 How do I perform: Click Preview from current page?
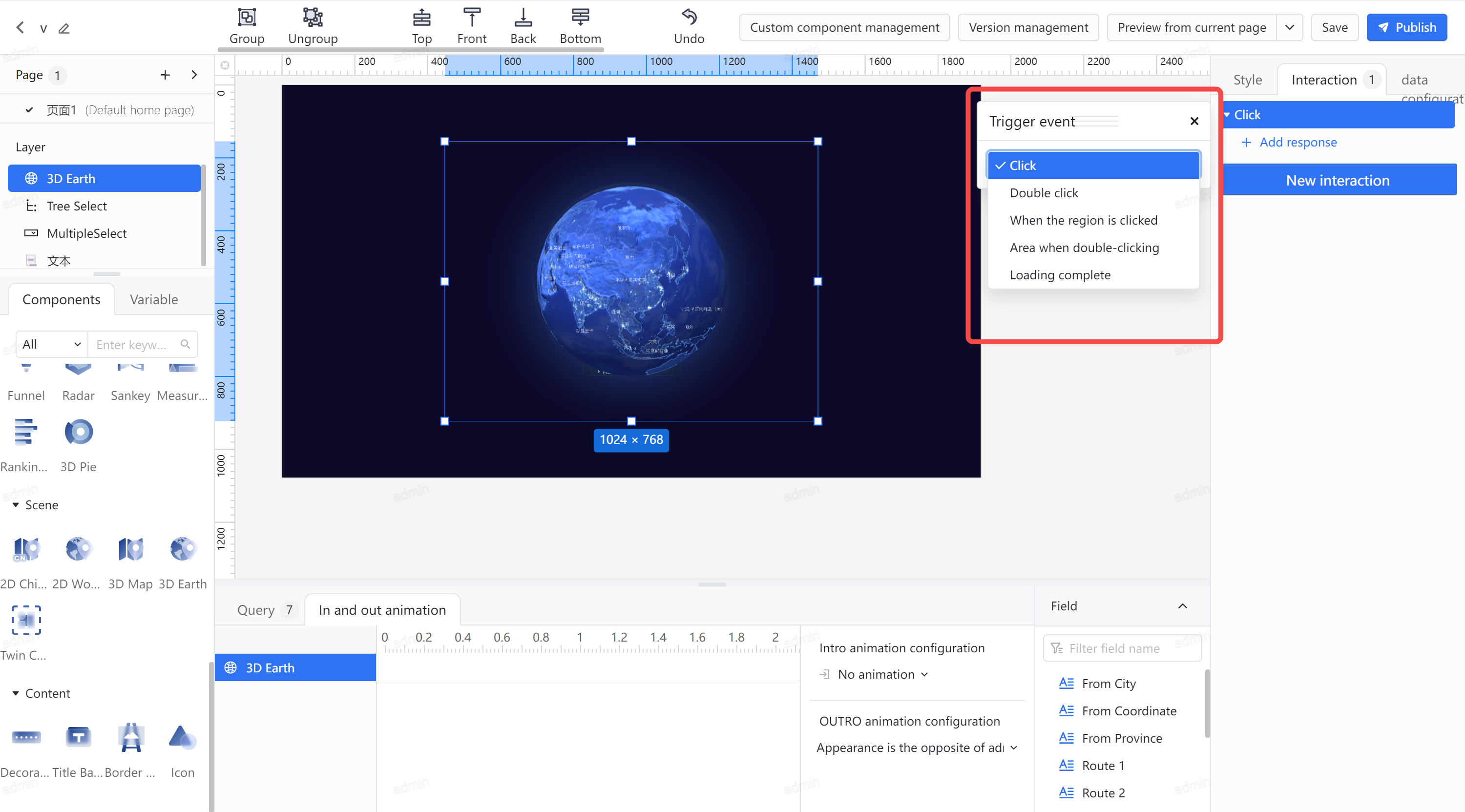[x=1192, y=27]
